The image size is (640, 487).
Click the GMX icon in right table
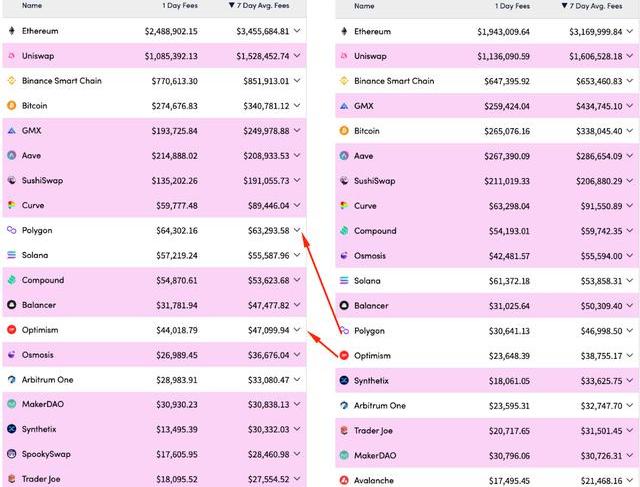click(x=344, y=106)
